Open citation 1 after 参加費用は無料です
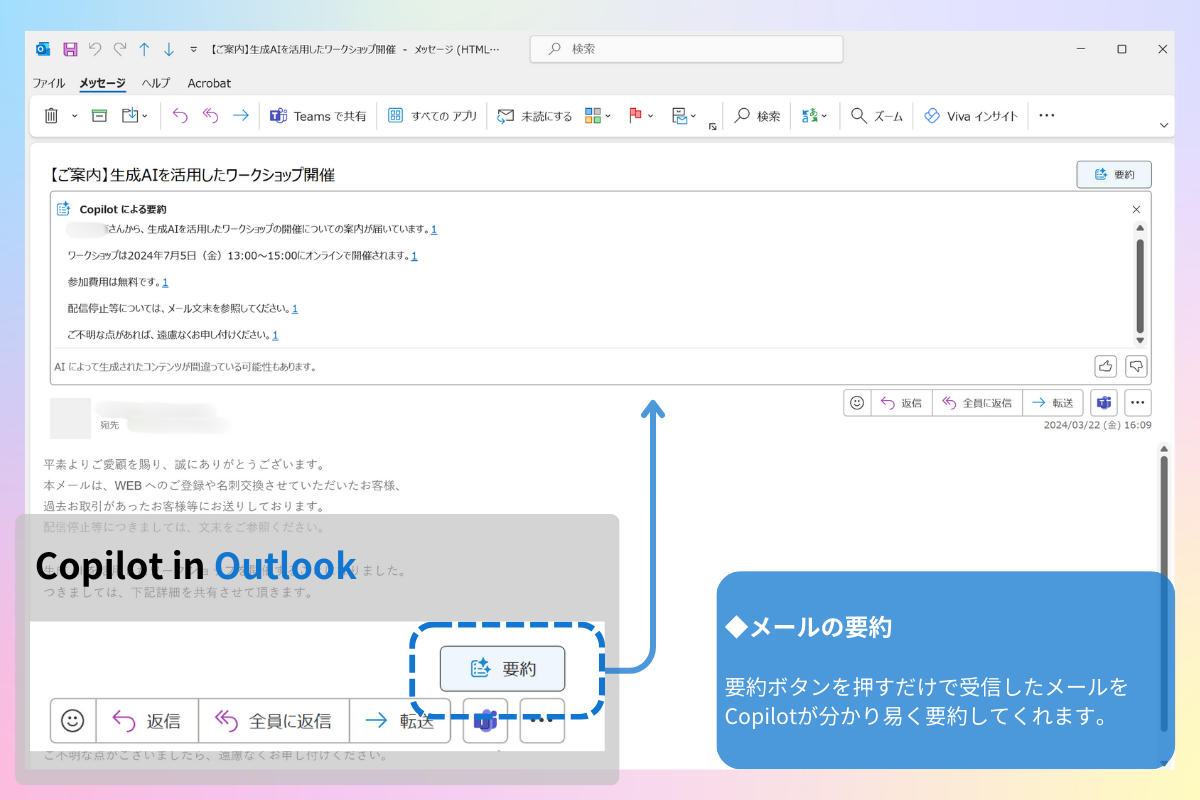The height and width of the screenshot is (800, 1200). (x=165, y=282)
